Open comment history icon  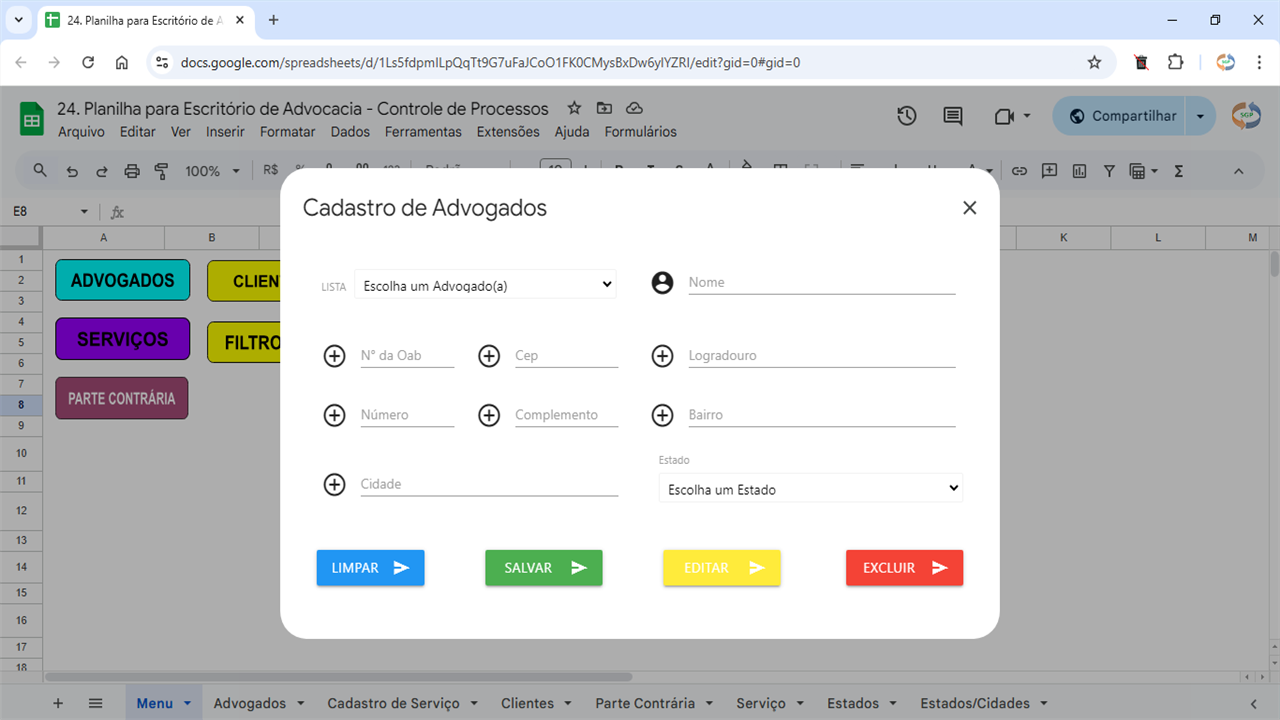pyautogui.click(x=952, y=115)
